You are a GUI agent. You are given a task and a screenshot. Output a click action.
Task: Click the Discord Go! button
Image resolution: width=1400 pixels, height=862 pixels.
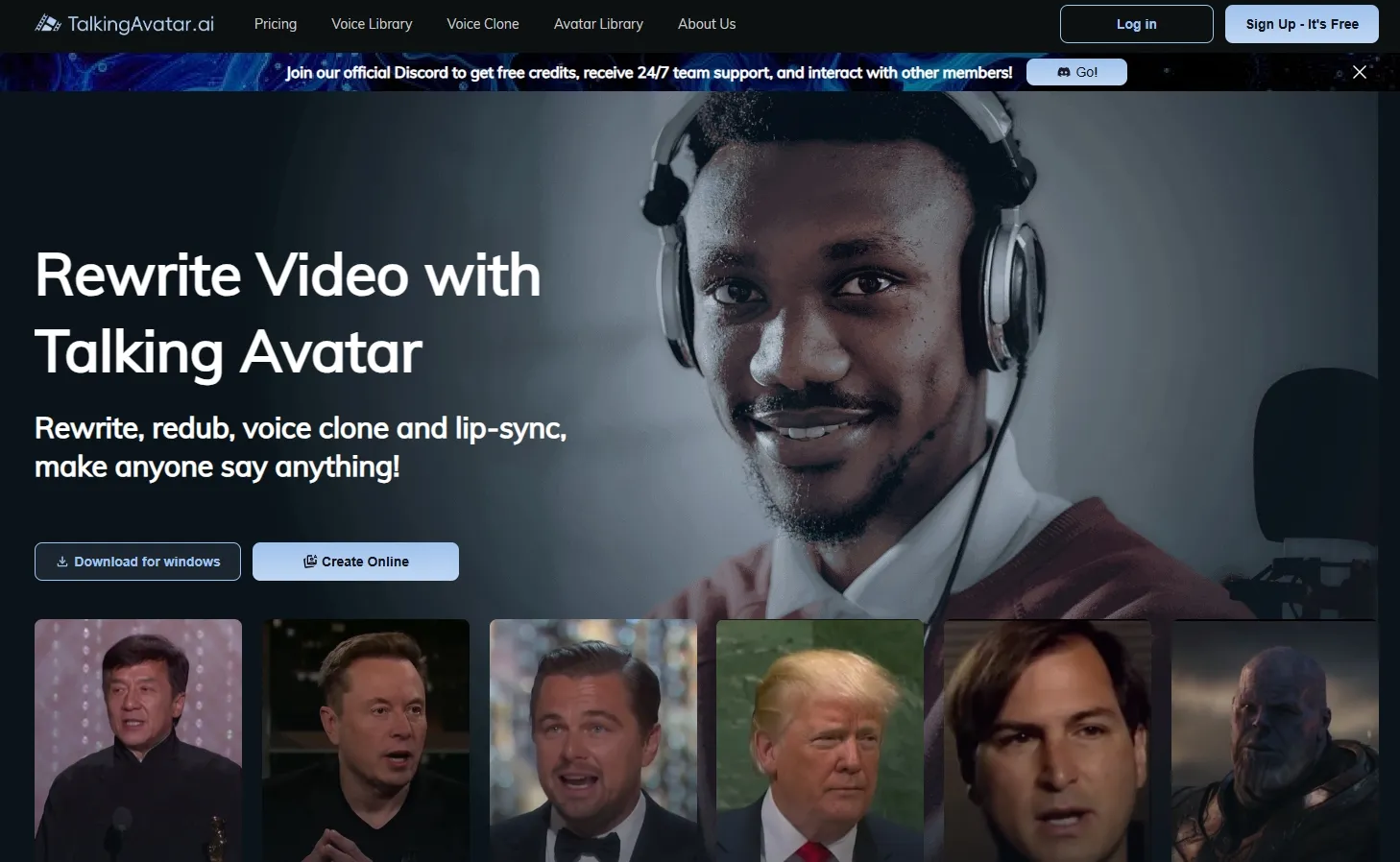click(x=1076, y=72)
